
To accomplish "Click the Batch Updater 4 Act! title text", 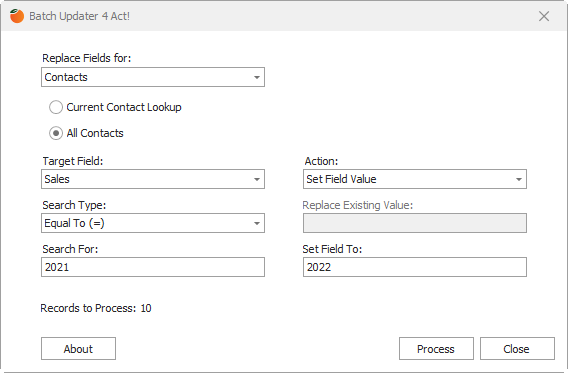I will [x=79, y=16].
